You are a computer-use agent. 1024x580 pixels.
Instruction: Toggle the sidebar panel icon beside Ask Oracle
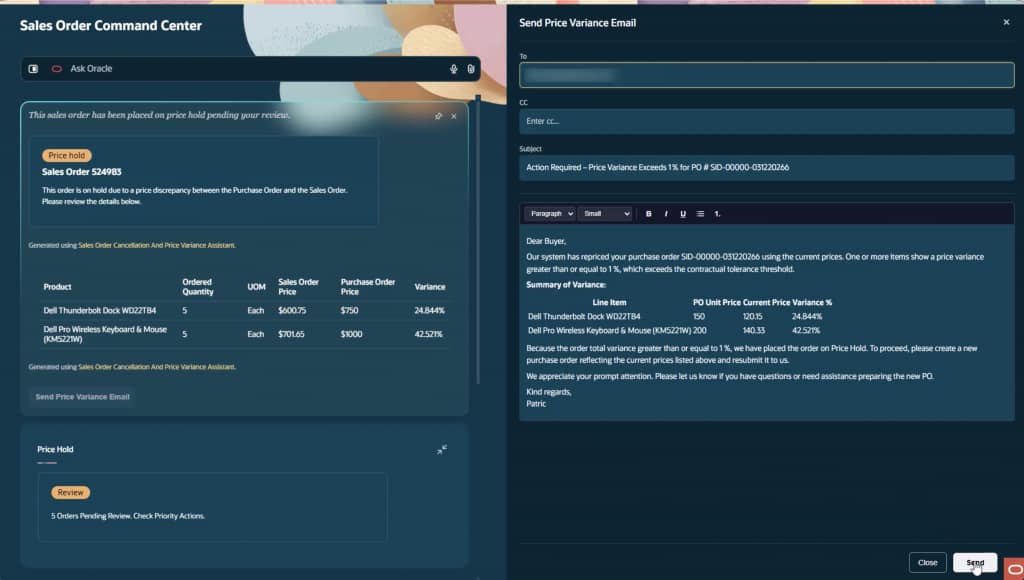33,69
